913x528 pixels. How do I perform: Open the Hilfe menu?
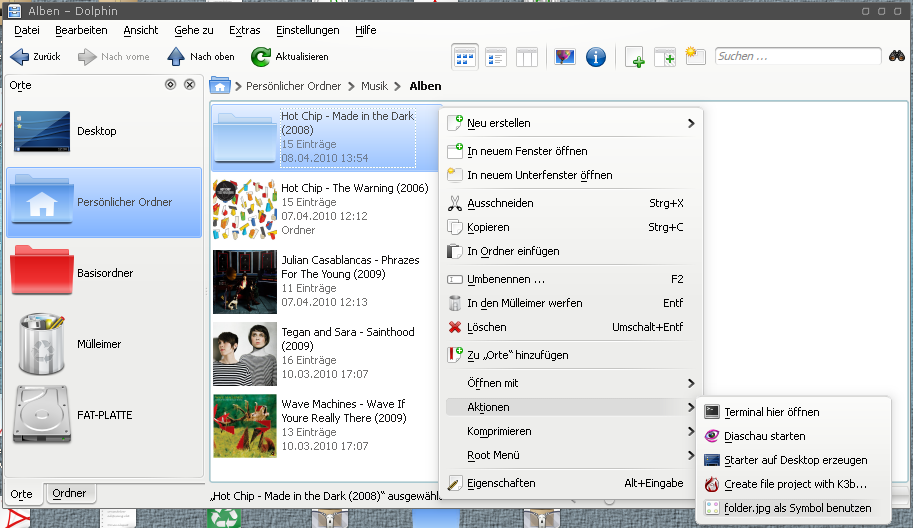coord(366,30)
